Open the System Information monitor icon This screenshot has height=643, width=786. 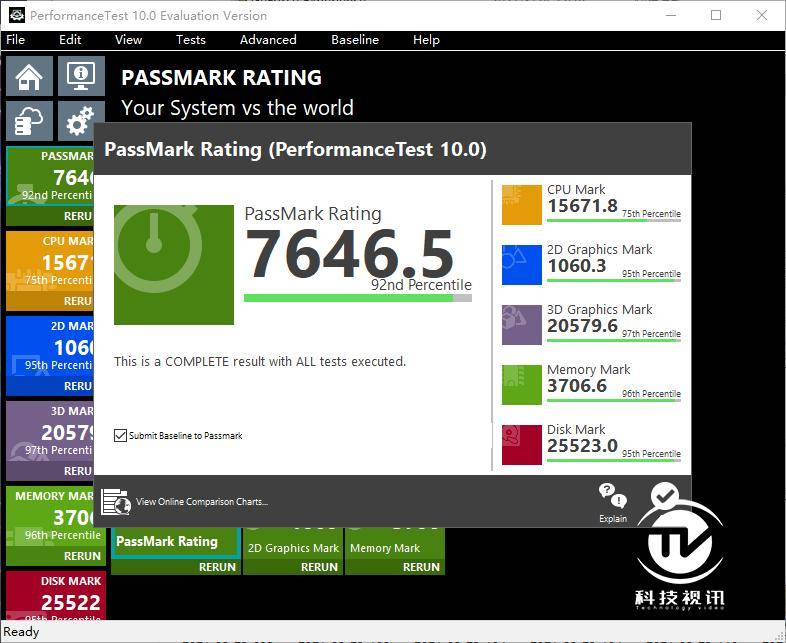click(81, 76)
